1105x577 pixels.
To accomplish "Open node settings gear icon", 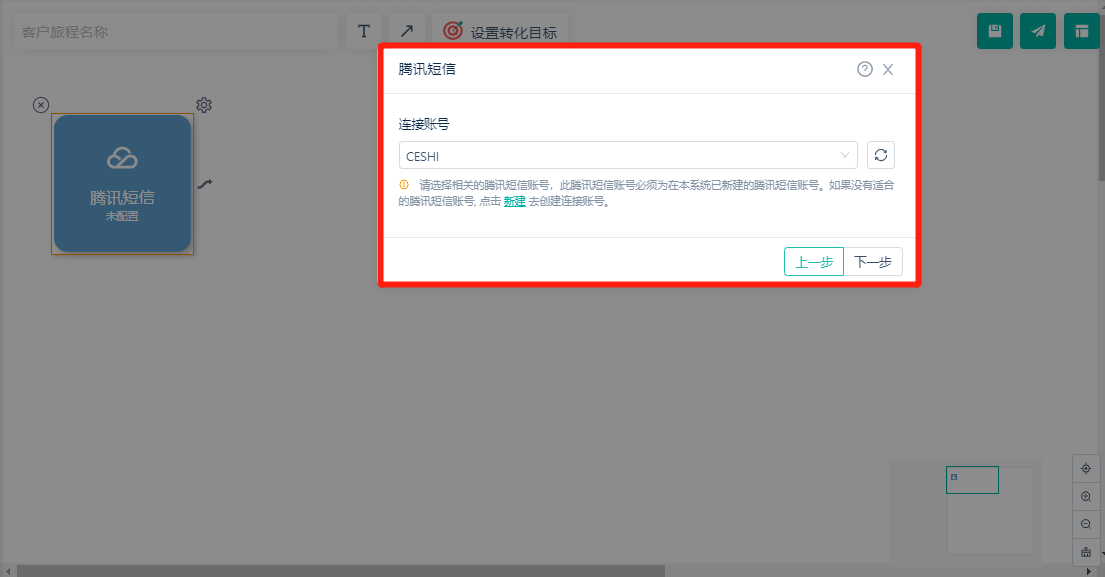I will click(x=204, y=105).
